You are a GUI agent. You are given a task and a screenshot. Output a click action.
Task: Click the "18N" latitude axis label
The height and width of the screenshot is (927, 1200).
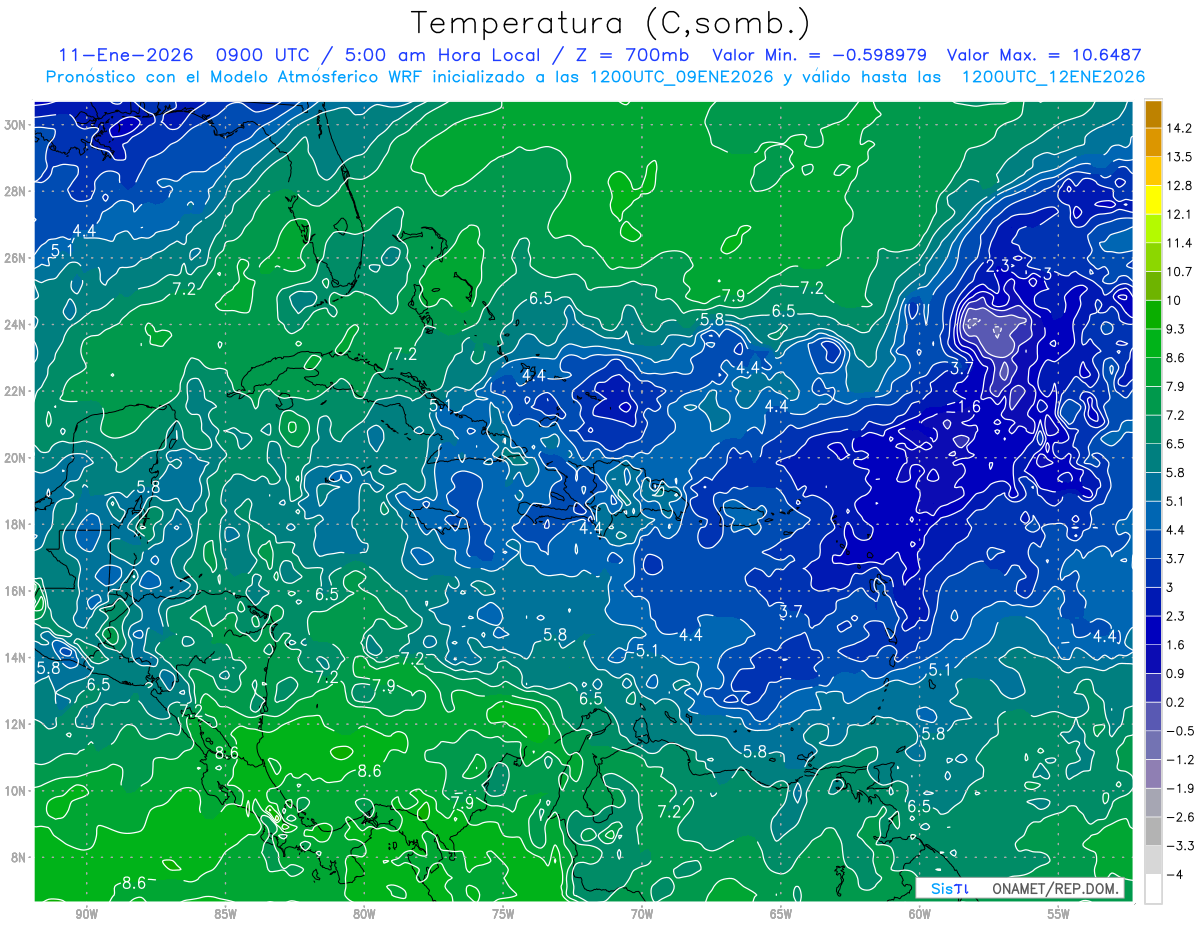17,524
